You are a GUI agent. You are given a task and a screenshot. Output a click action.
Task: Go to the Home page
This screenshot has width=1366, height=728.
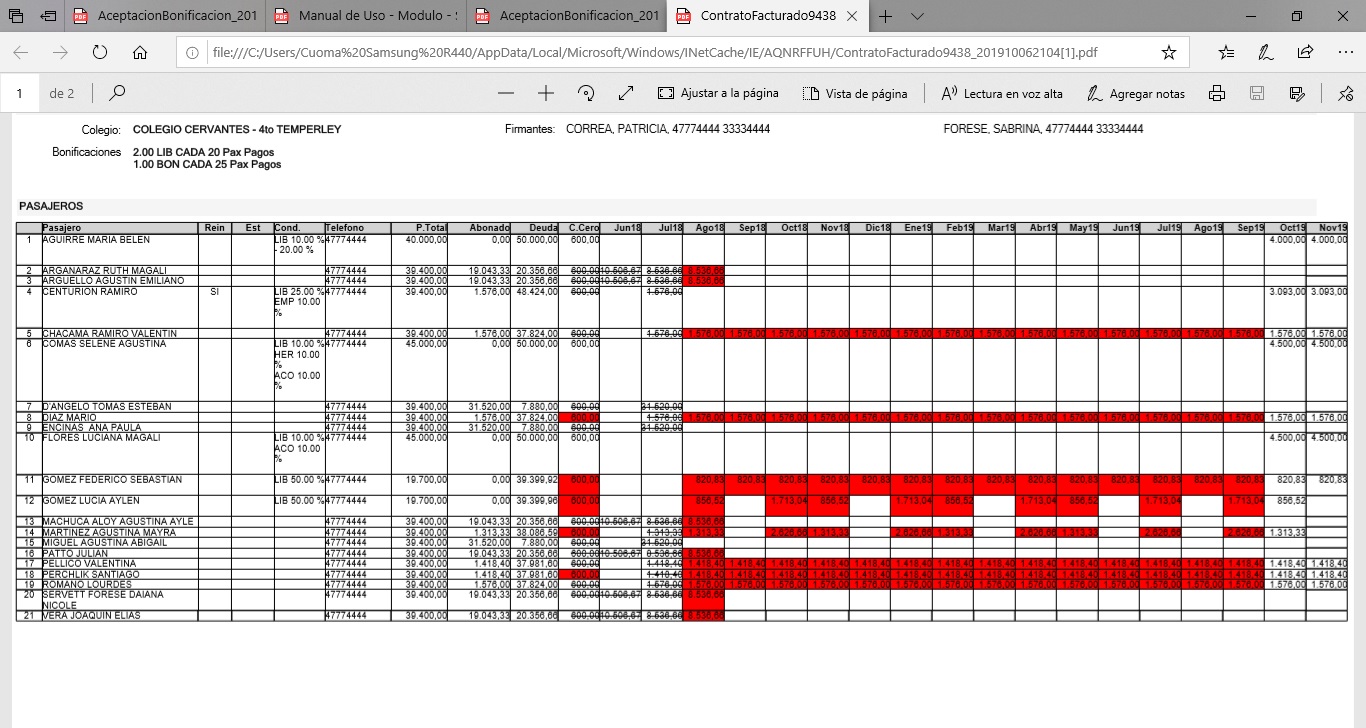(139, 53)
